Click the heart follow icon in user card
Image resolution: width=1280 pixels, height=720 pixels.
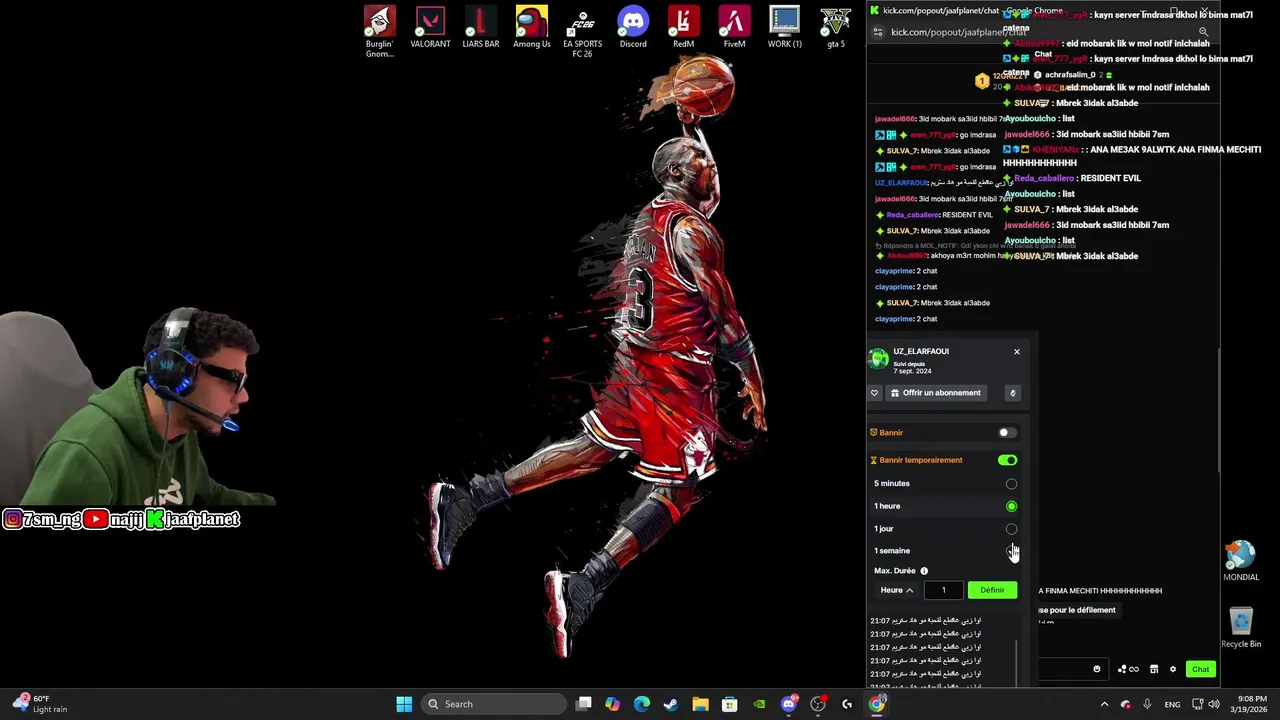[x=874, y=393]
